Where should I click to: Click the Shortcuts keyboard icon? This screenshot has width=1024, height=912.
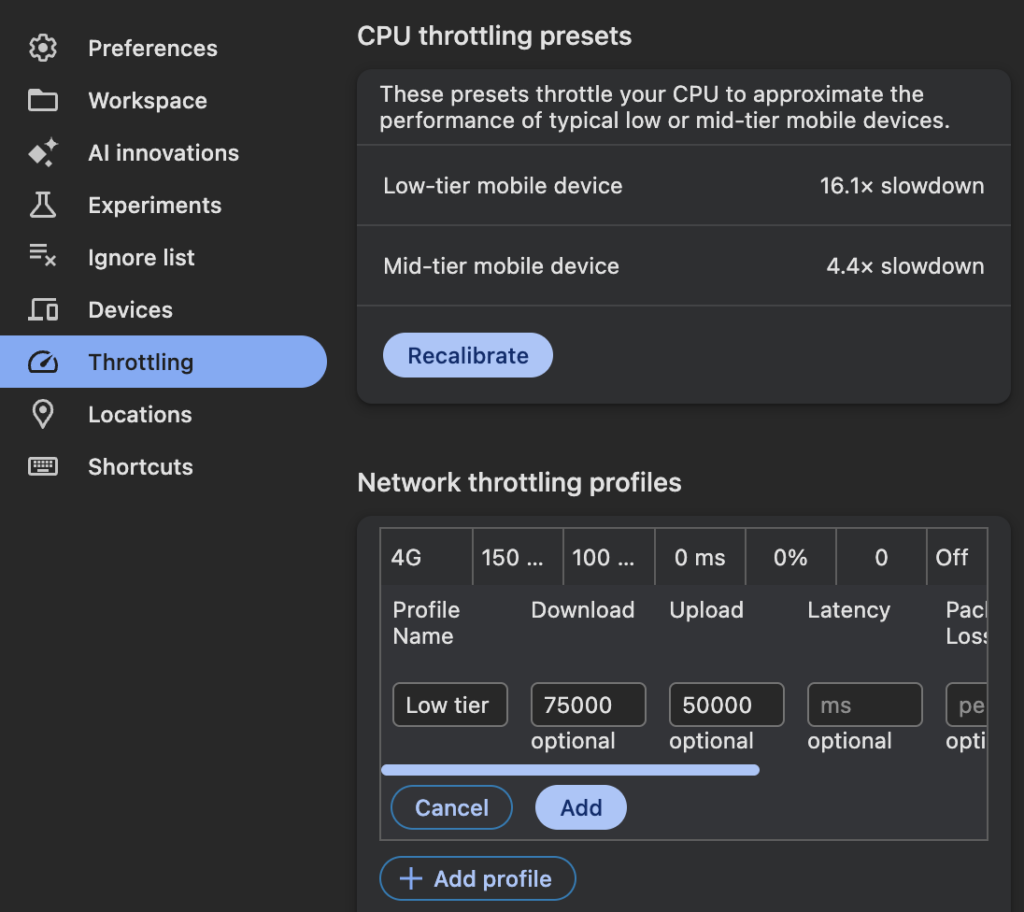point(42,467)
